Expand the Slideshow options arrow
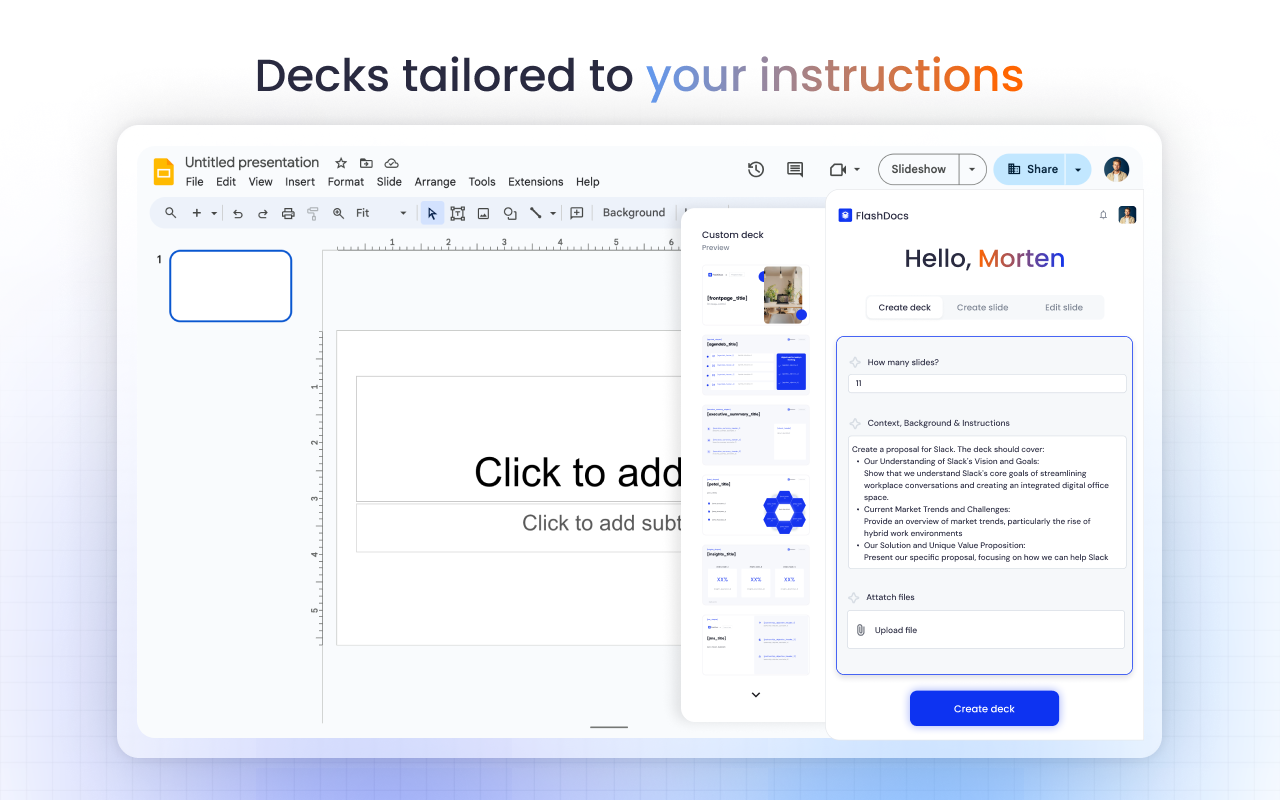Screen dimensions: 1280x800 click(x=971, y=169)
